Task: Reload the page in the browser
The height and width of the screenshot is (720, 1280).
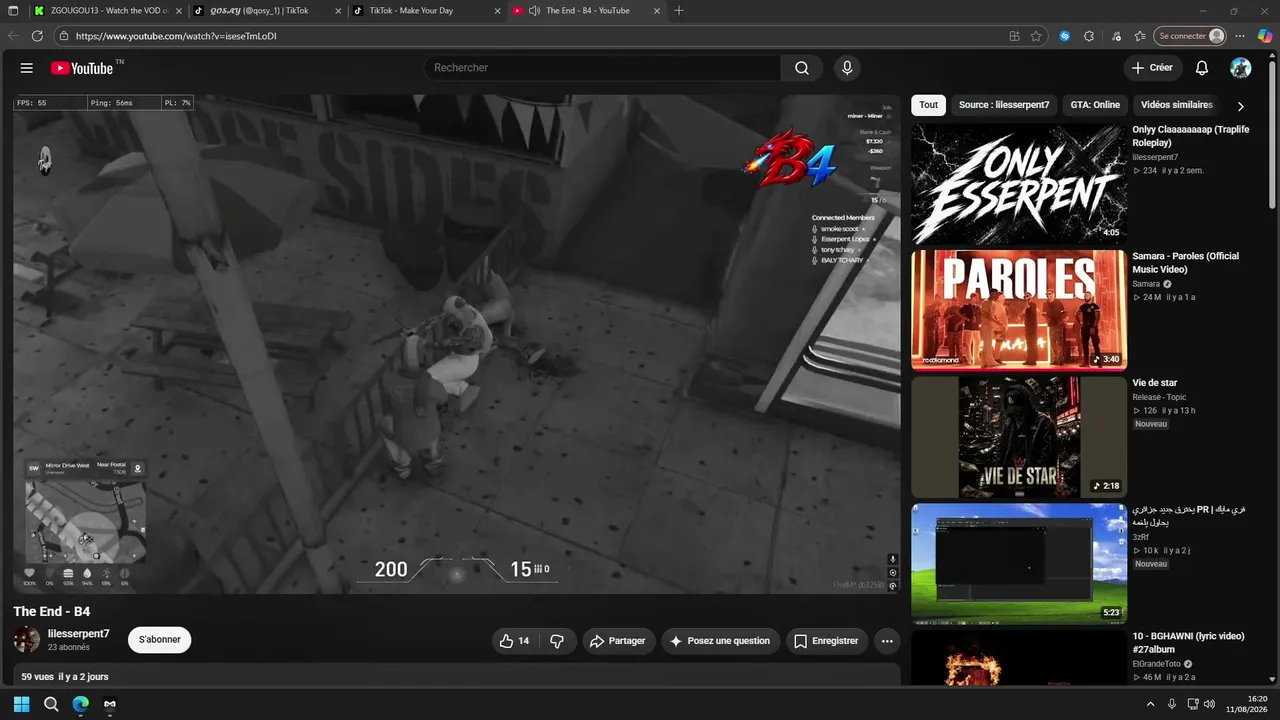Action: [37, 36]
